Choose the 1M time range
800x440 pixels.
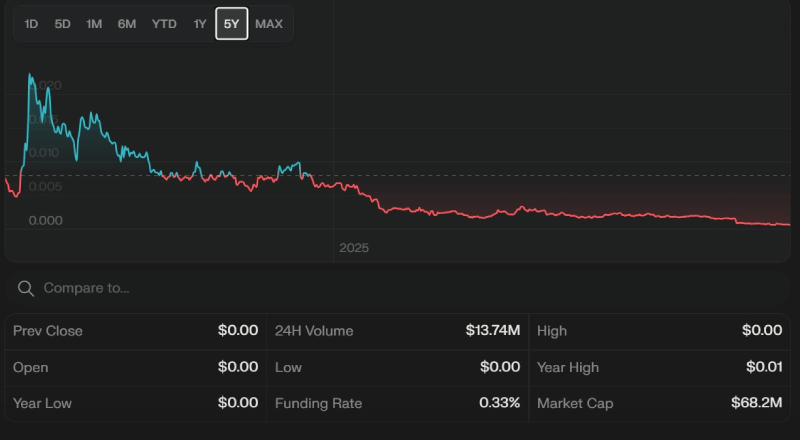pos(94,24)
